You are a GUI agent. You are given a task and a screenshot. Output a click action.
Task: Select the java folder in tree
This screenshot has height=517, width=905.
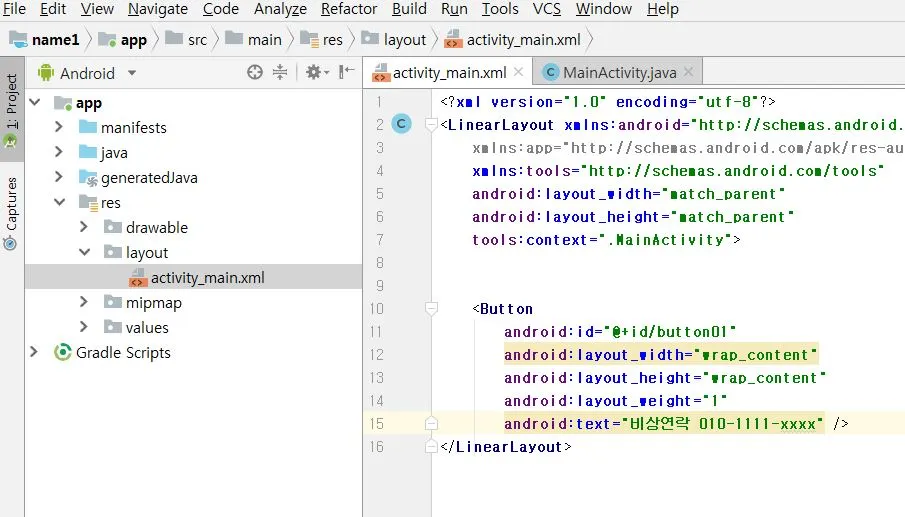tap(103, 153)
